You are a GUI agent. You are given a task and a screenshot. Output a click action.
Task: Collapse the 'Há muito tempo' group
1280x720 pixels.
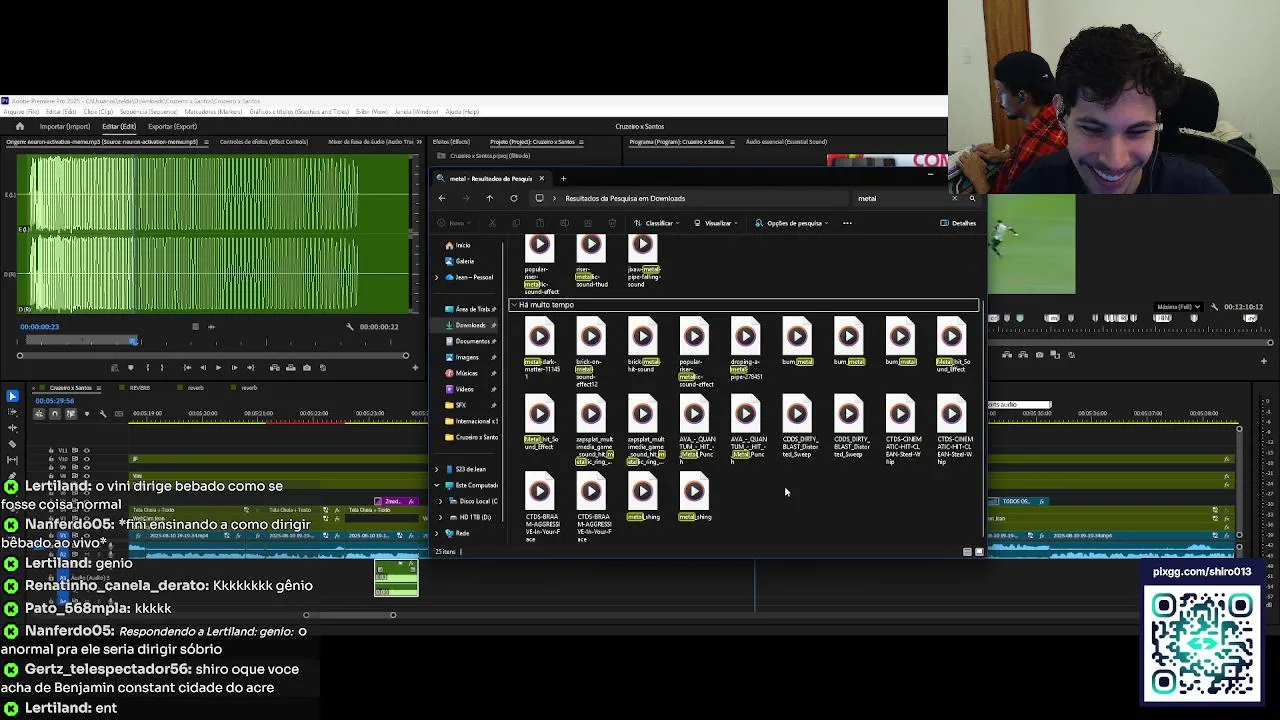click(514, 305)
